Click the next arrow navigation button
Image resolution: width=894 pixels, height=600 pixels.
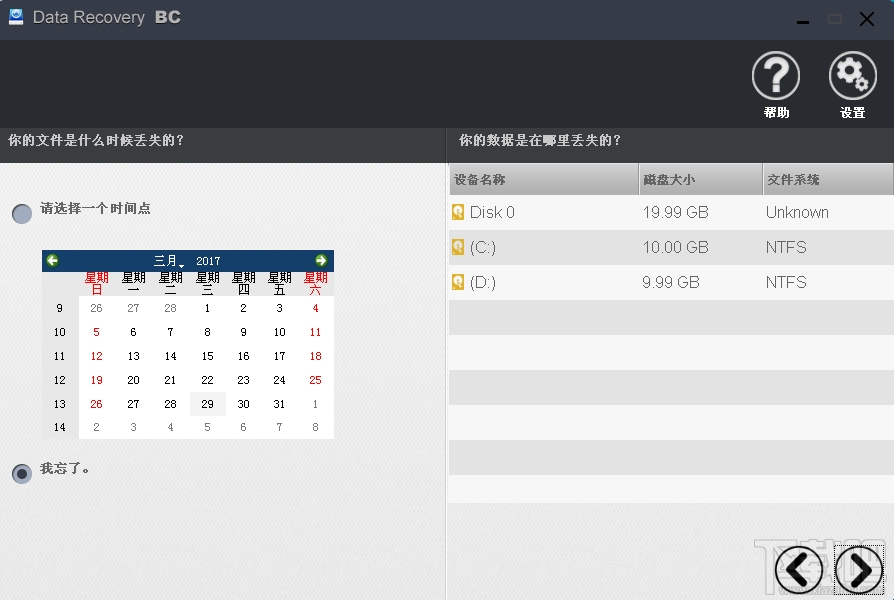click(x=859, y=569)
